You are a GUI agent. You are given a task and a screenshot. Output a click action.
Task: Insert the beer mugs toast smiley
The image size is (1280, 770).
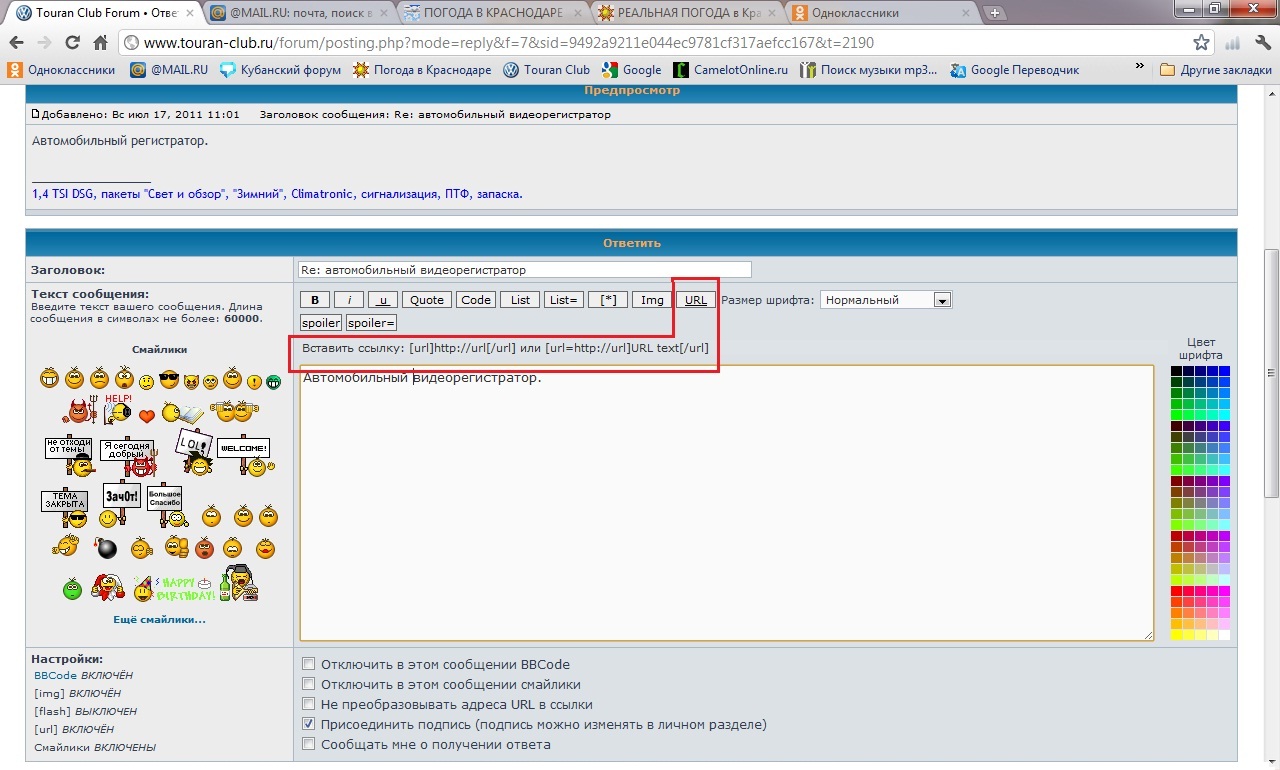tap(236, 410)
